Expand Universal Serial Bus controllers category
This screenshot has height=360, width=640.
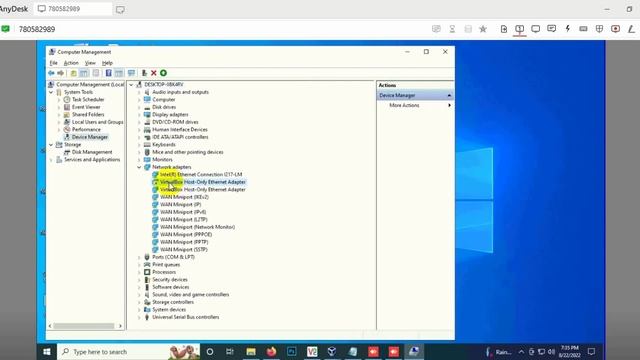pos(139,317)
